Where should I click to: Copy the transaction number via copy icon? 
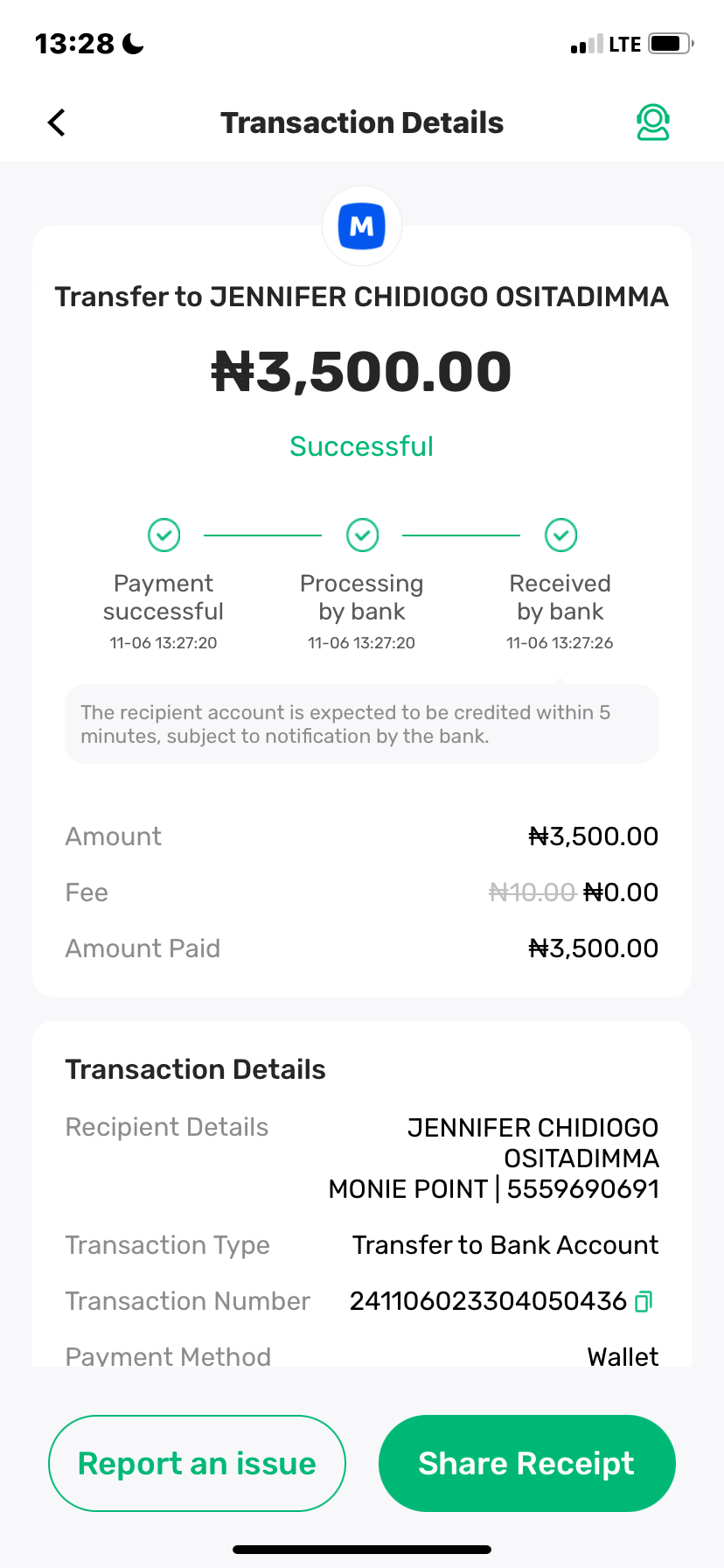pos(644,1301)
